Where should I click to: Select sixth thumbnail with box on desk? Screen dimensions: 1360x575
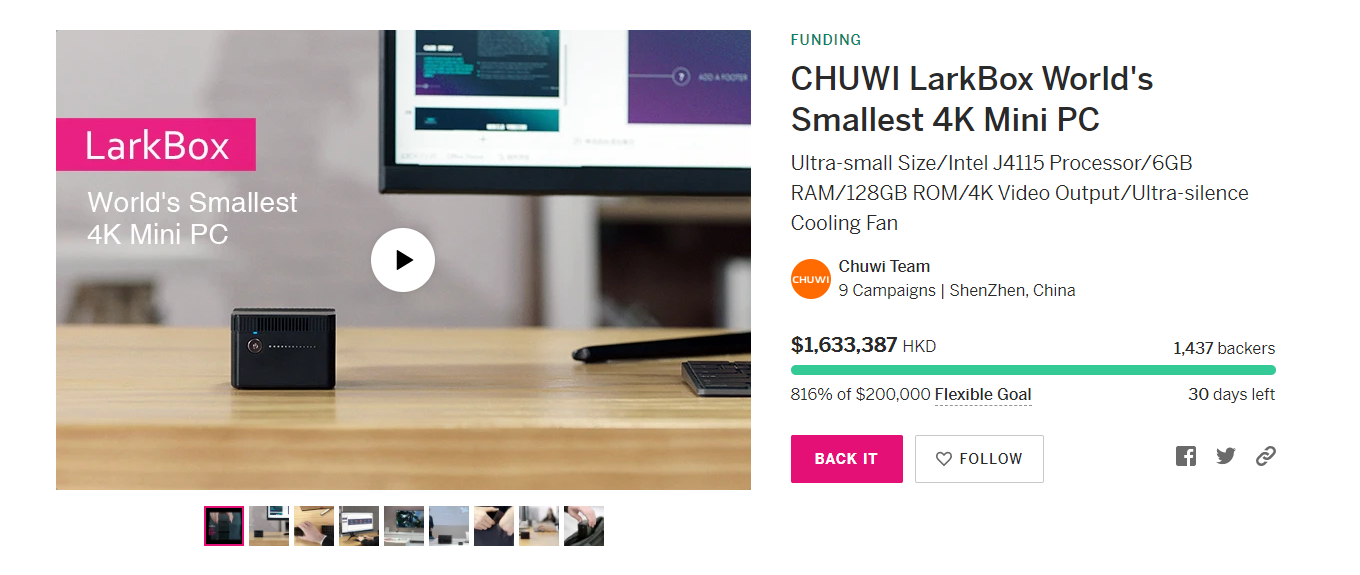[449, 526]
